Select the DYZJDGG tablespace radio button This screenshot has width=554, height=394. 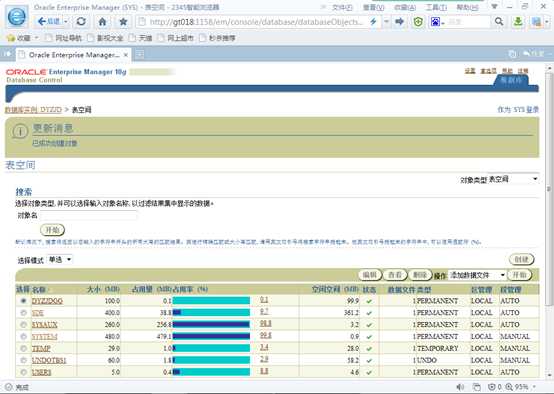click(x=23, y=301)
